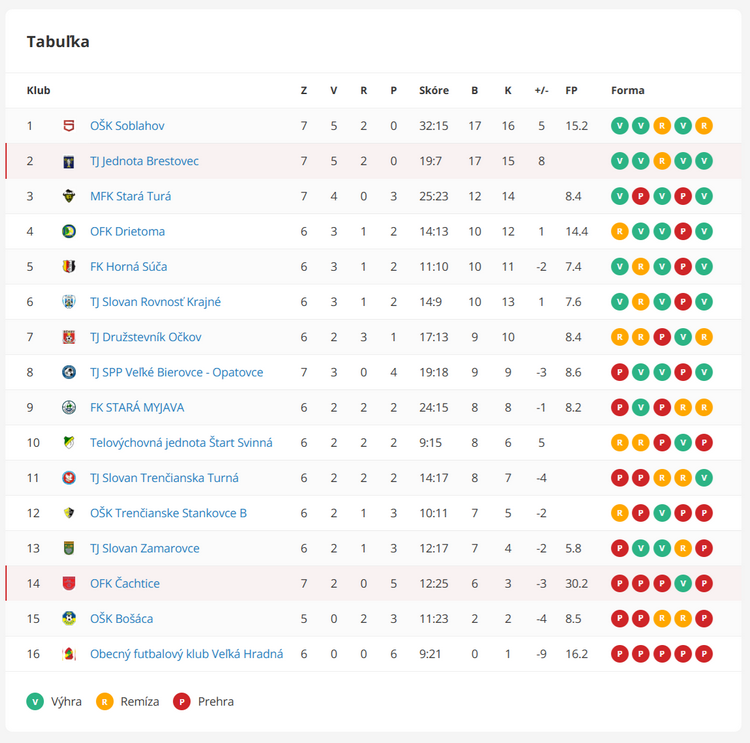Click the TJ Jednota Brestovec club crest

tap(68, 161)
